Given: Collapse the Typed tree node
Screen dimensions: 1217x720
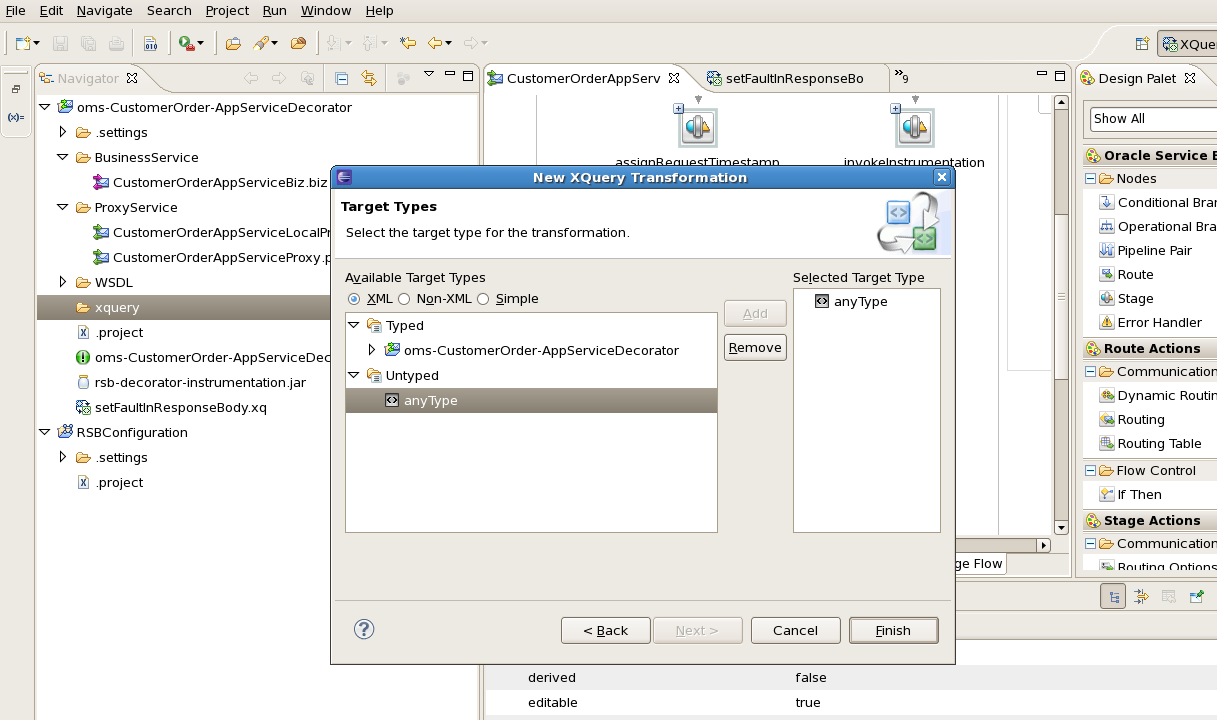Looking at the screenshot, I should coord(354,325).
